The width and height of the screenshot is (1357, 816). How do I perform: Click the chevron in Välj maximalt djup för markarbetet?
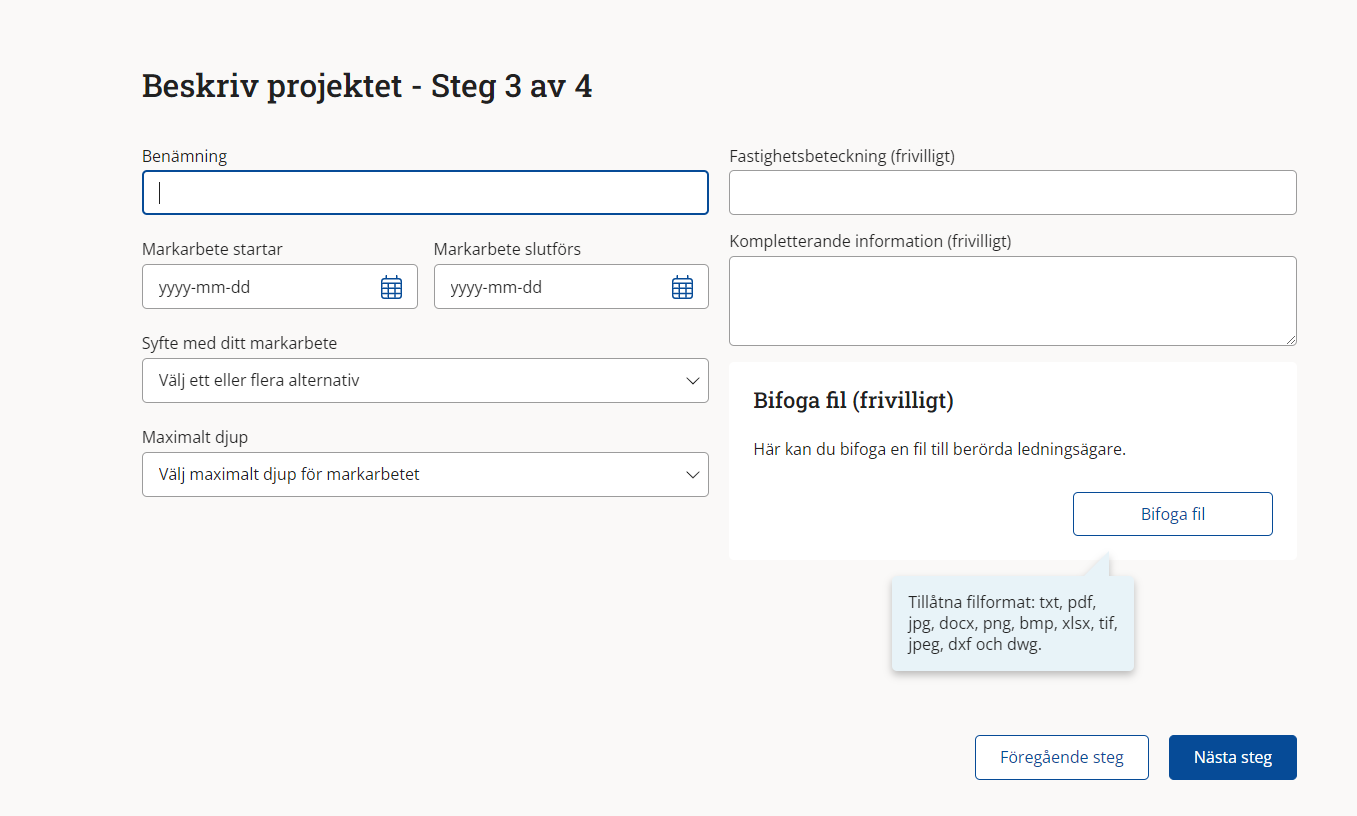click(692, 475)
